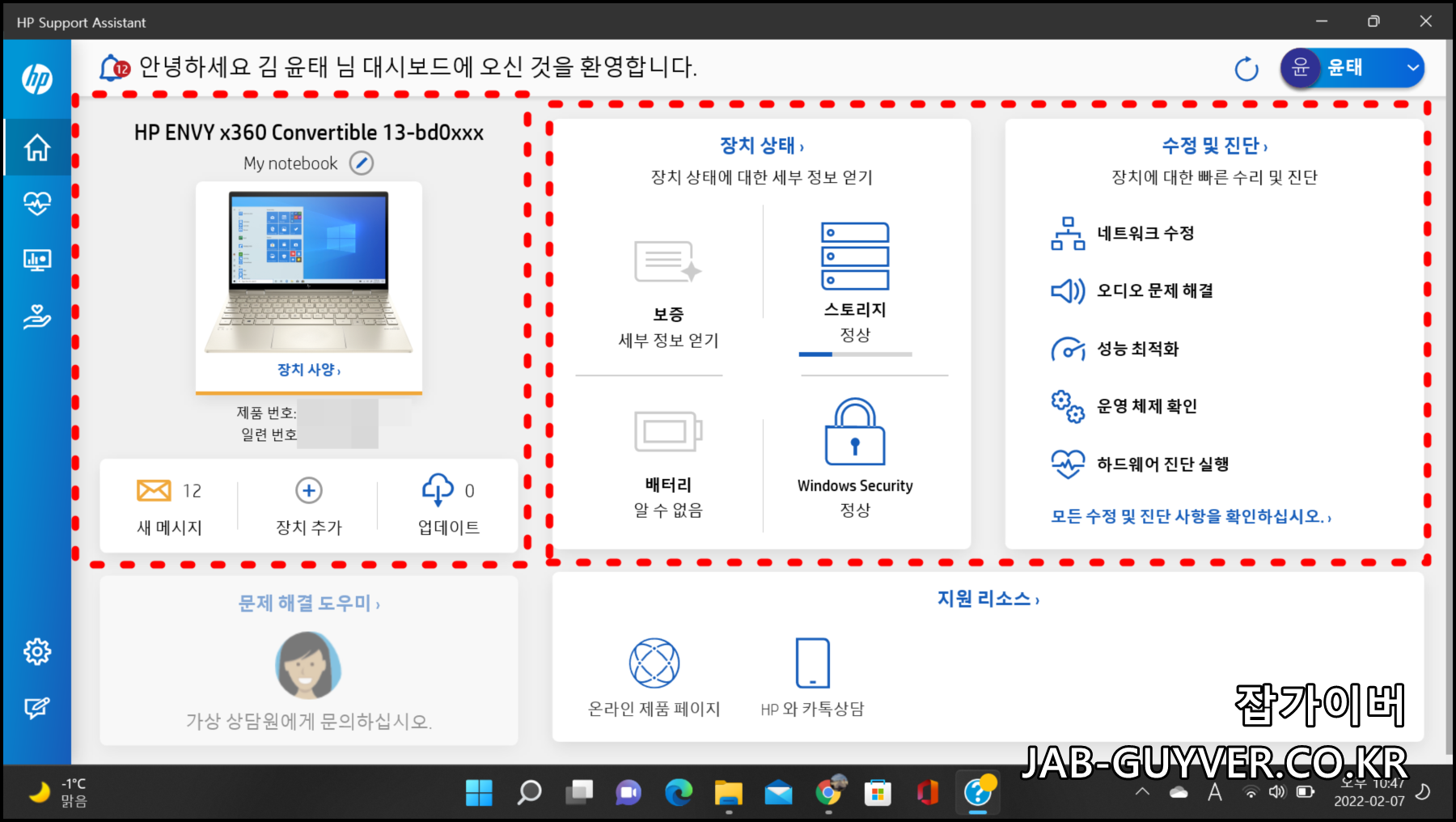1456x822 pixels.
Task: Open the support hand sidebar icon
Action: coord(37,316)
